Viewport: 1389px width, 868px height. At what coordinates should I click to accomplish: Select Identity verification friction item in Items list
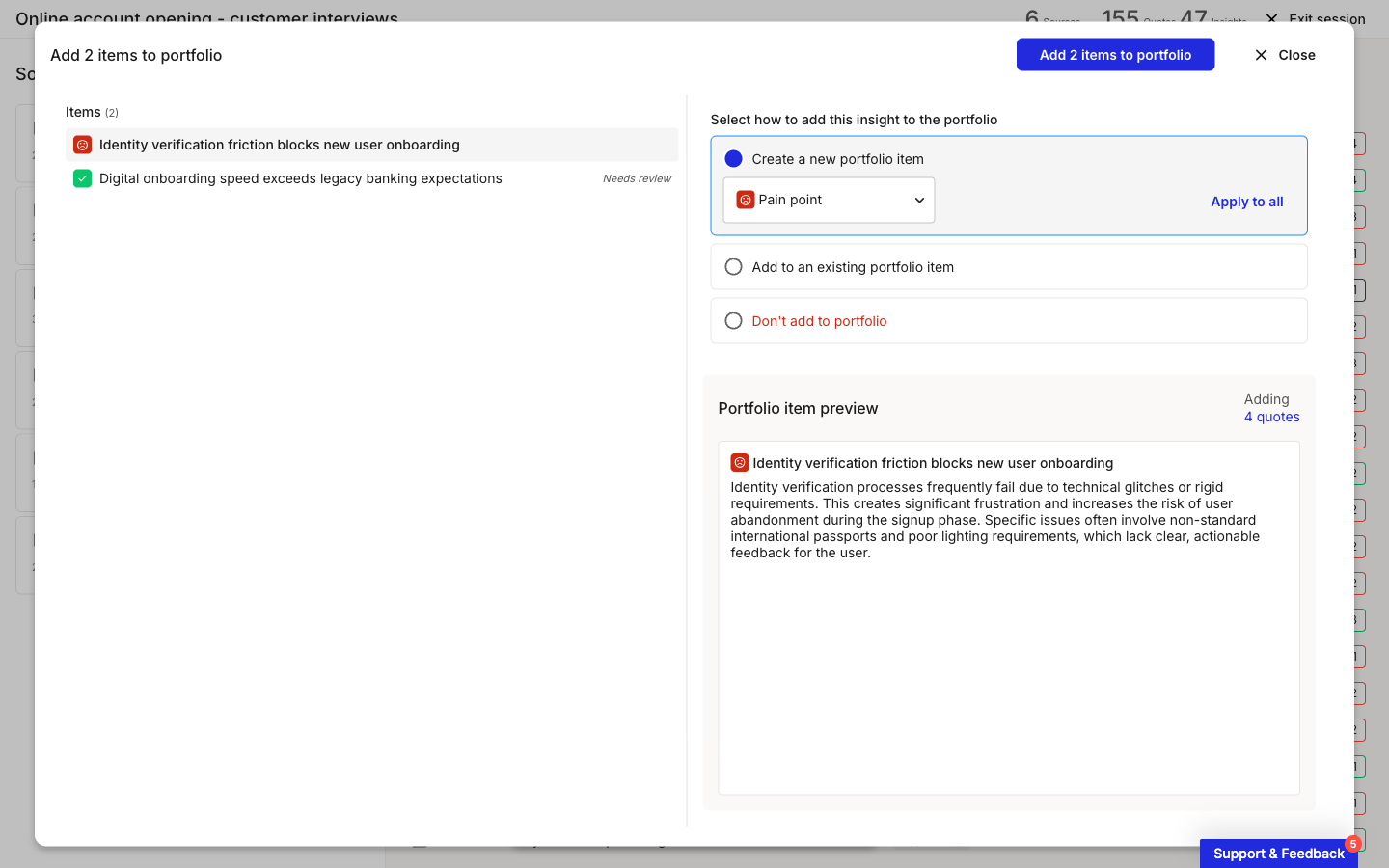[x=371, y=145]
